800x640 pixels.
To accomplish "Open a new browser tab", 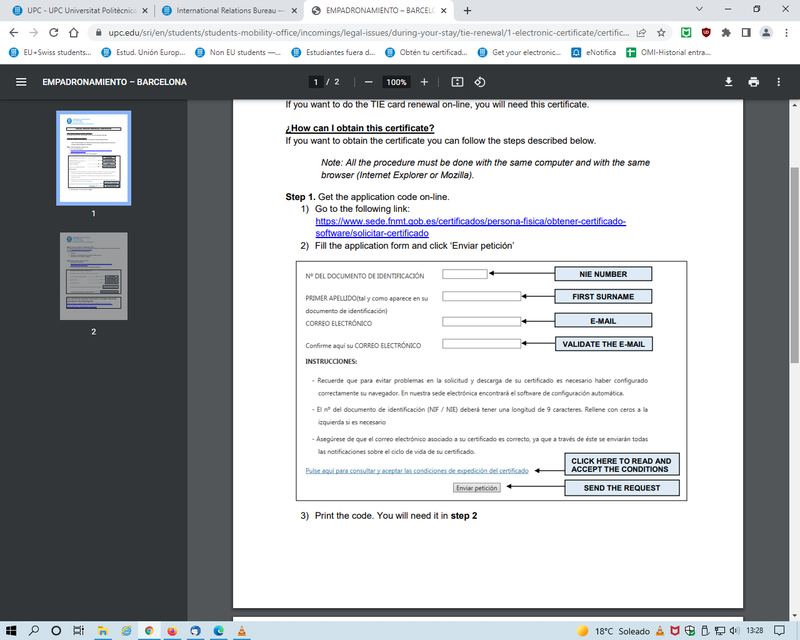I will click(x=467, y=11).
